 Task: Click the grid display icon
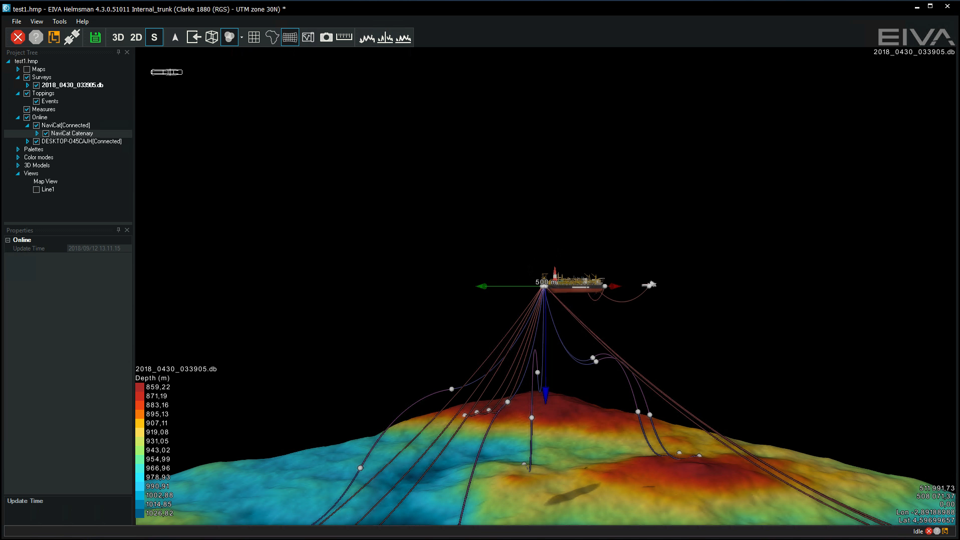(x=254, y=37)
